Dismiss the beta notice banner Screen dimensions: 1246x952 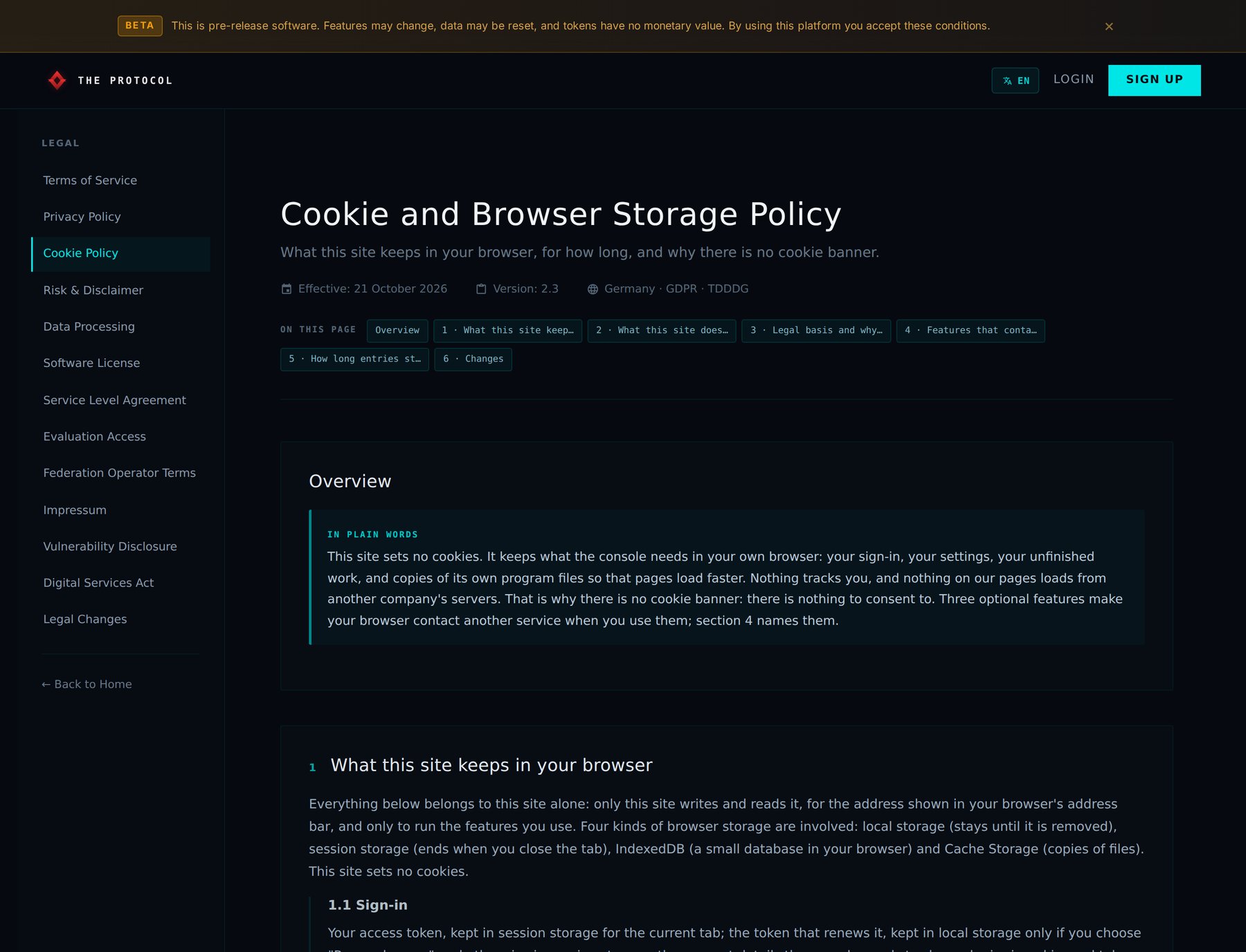coord(1109,26)
